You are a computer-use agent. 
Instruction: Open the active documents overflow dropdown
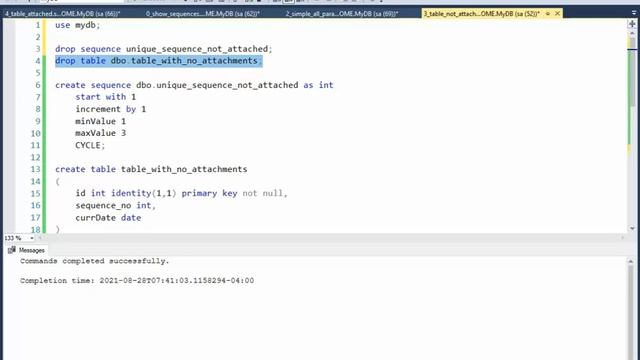pyautogui.click(x=633, y=13)
